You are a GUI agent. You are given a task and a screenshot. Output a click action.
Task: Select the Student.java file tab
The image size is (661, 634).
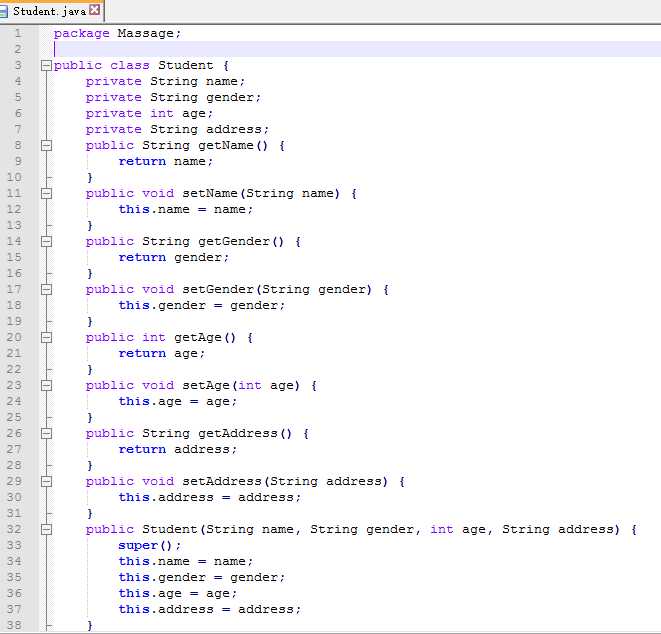pos(51,11)
